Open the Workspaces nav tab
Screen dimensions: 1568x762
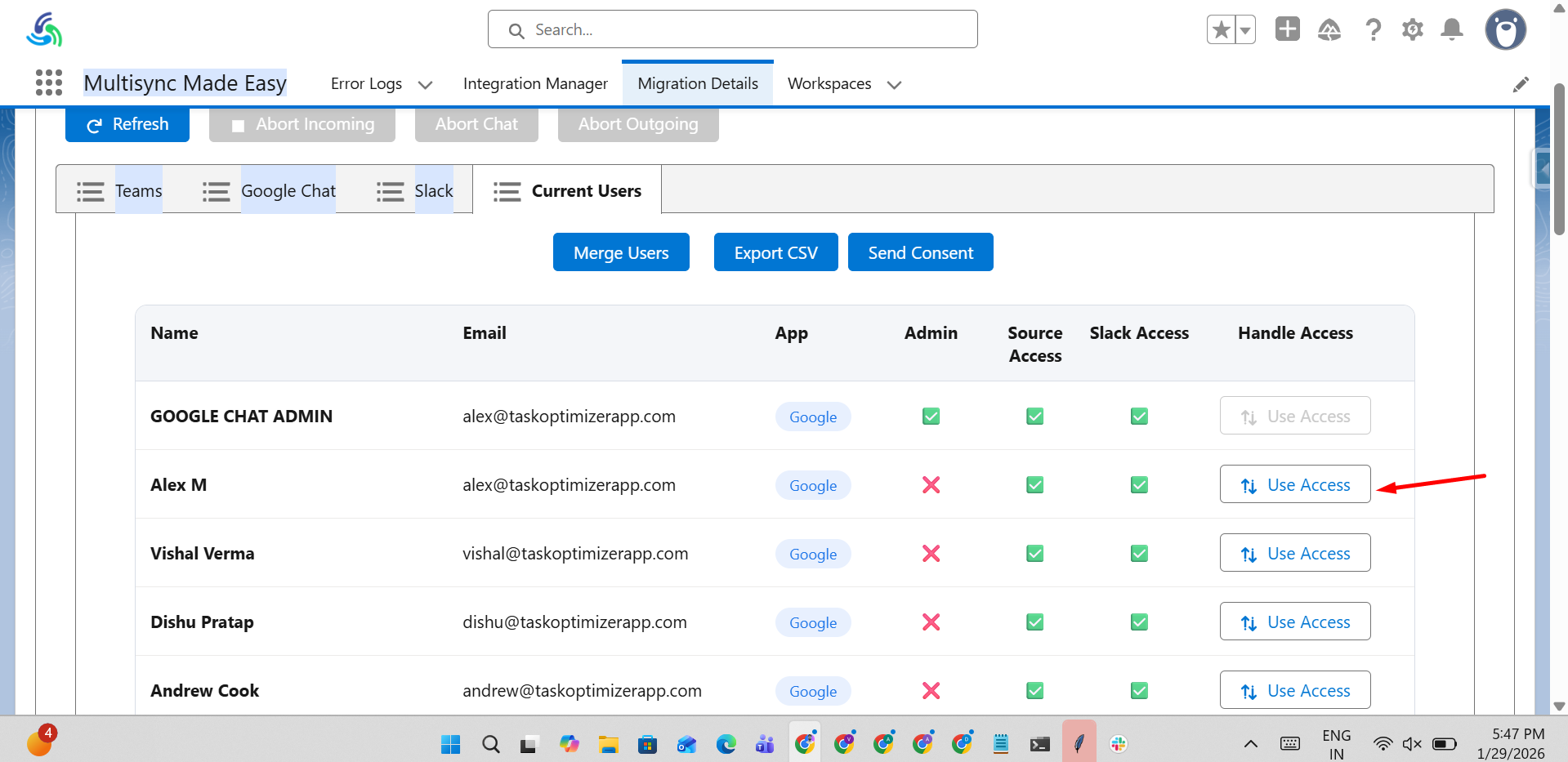pos(829,83)
